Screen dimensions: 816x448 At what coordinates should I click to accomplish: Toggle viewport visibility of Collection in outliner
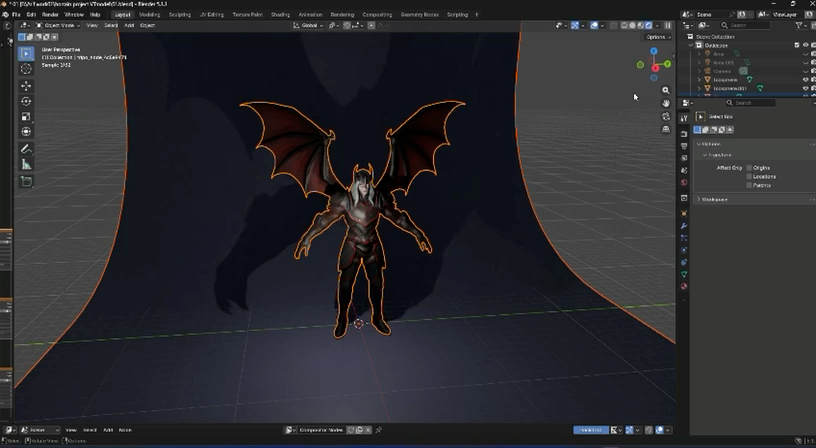(x=806, y=45)
